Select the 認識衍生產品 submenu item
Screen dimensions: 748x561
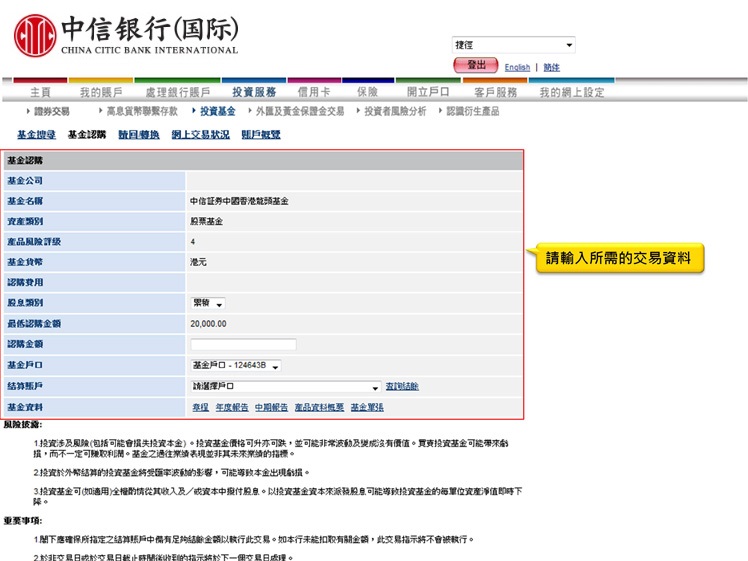[473, 111]
